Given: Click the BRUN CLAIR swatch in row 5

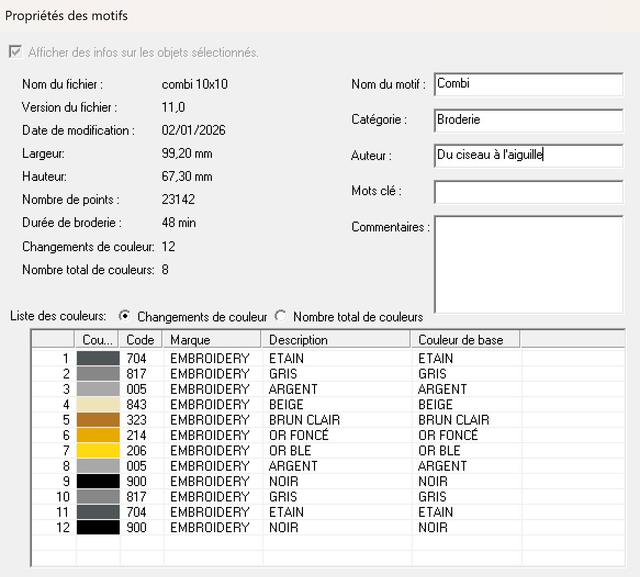Looking at the screenshot, I should (x=98, y=420).
